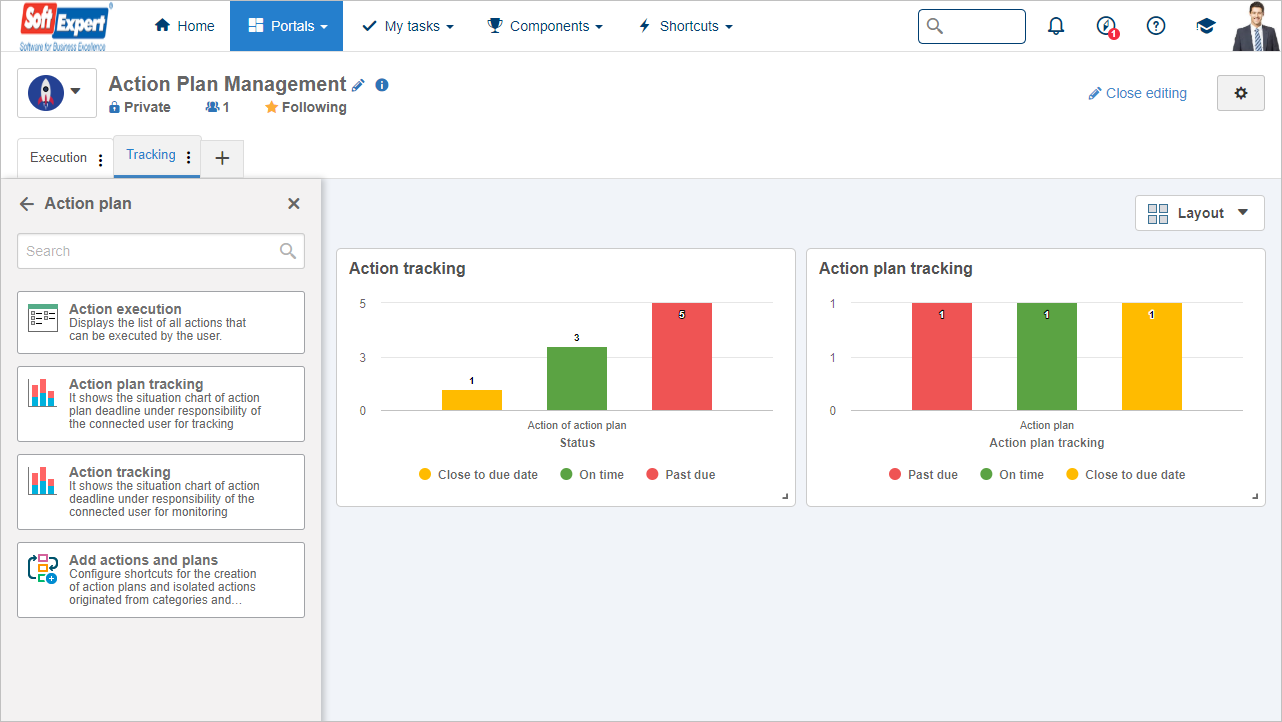Click the Private lock indicator
Viewport: 1282px width, 722px height.
point(140,107)
